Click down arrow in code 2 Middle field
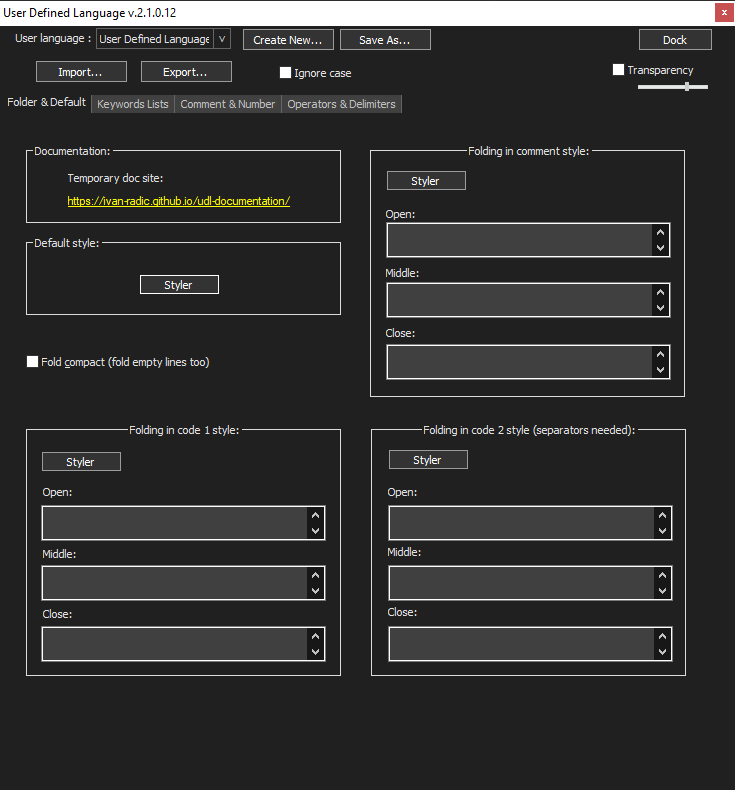The height and width of the screenshot is (790, 735). pyautogui.click(x=662, y=590)
